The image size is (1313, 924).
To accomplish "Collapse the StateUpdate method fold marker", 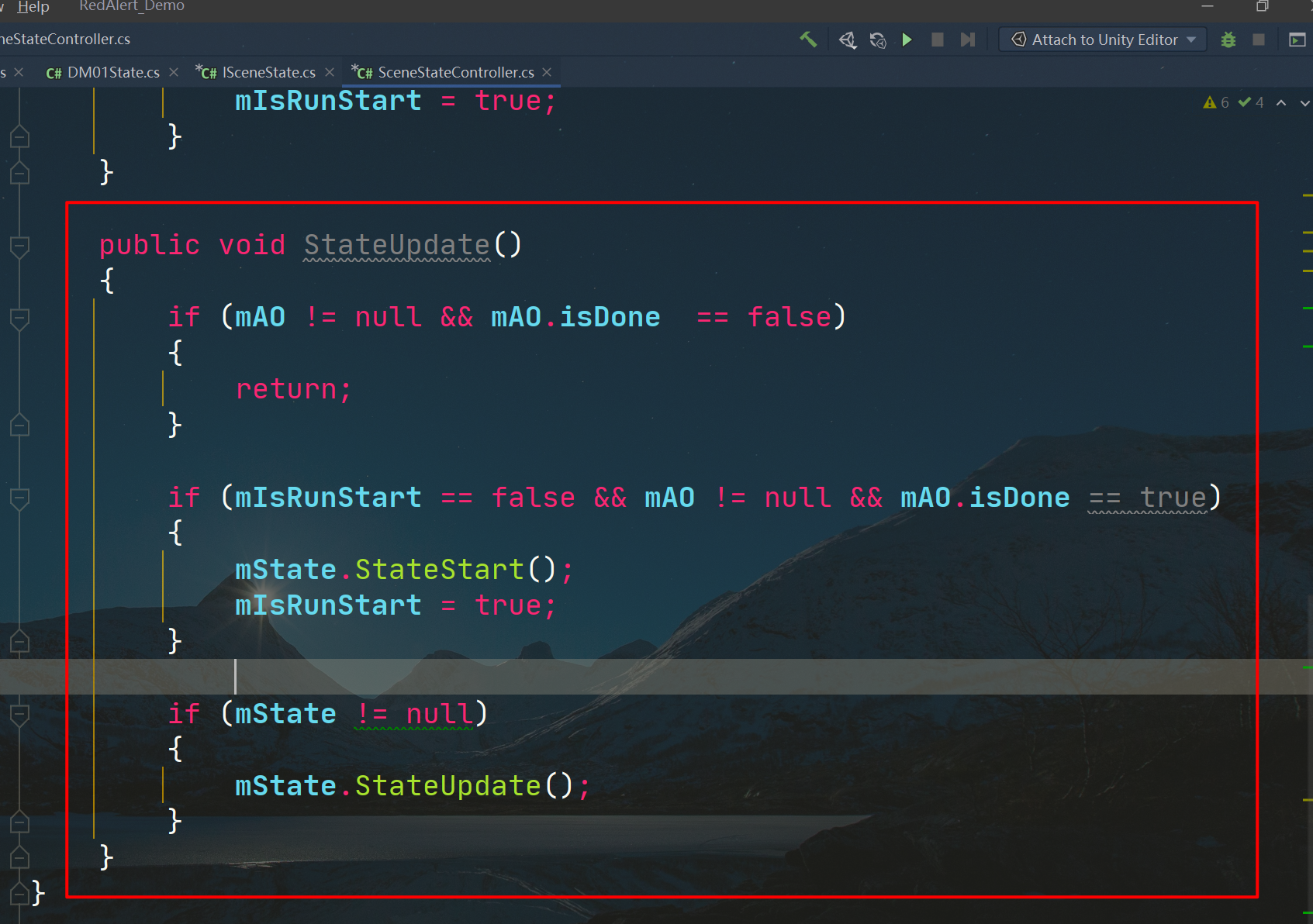I will (19, 246).
